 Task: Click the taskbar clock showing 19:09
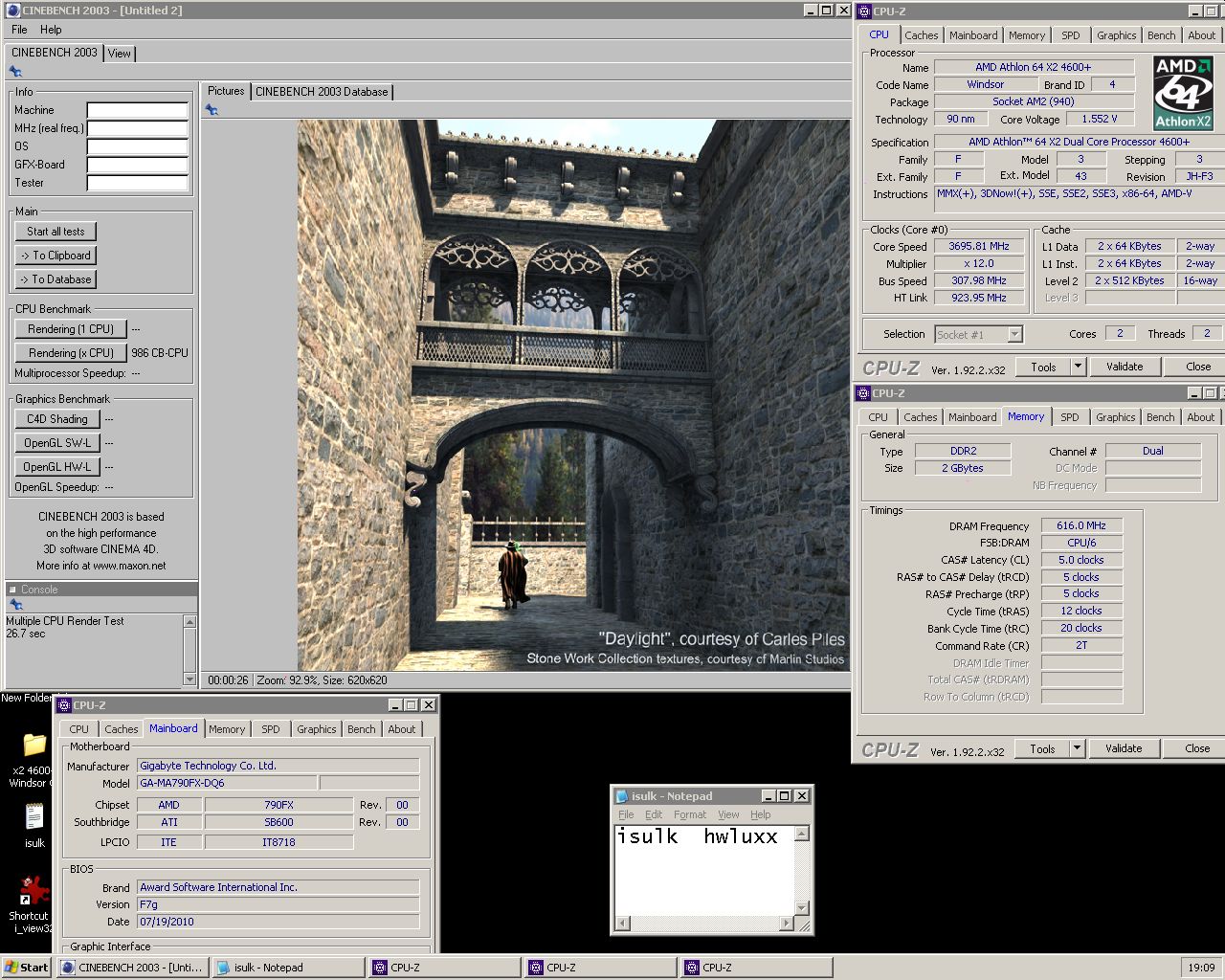(x=1201, y=968)
